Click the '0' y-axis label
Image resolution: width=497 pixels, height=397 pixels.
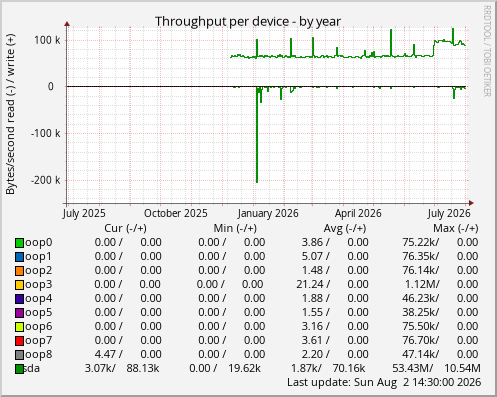click(x=51, y=87)
